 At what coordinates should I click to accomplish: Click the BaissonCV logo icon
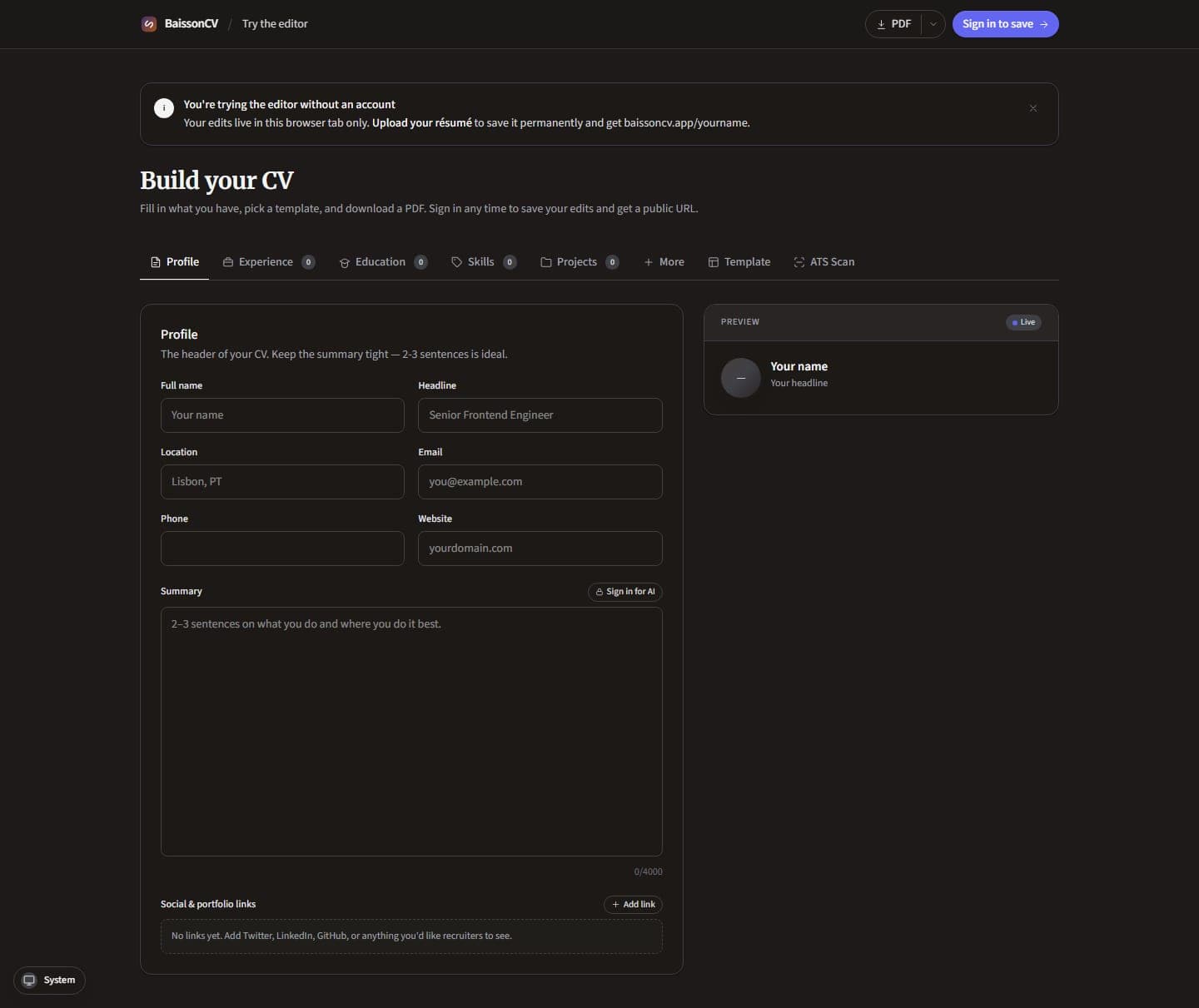(x=149, y=24)
